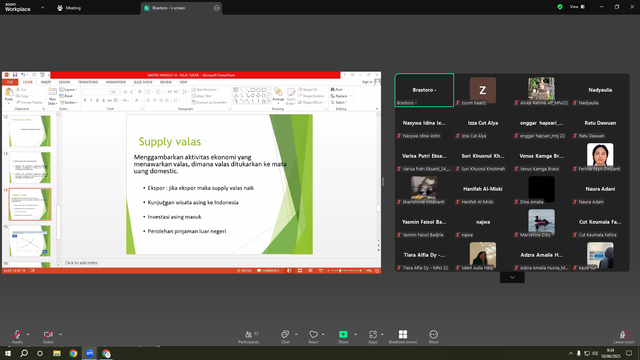Click the Slide Show icon in PowerPoint status bar
640x360 pixels.
(321, 271)
